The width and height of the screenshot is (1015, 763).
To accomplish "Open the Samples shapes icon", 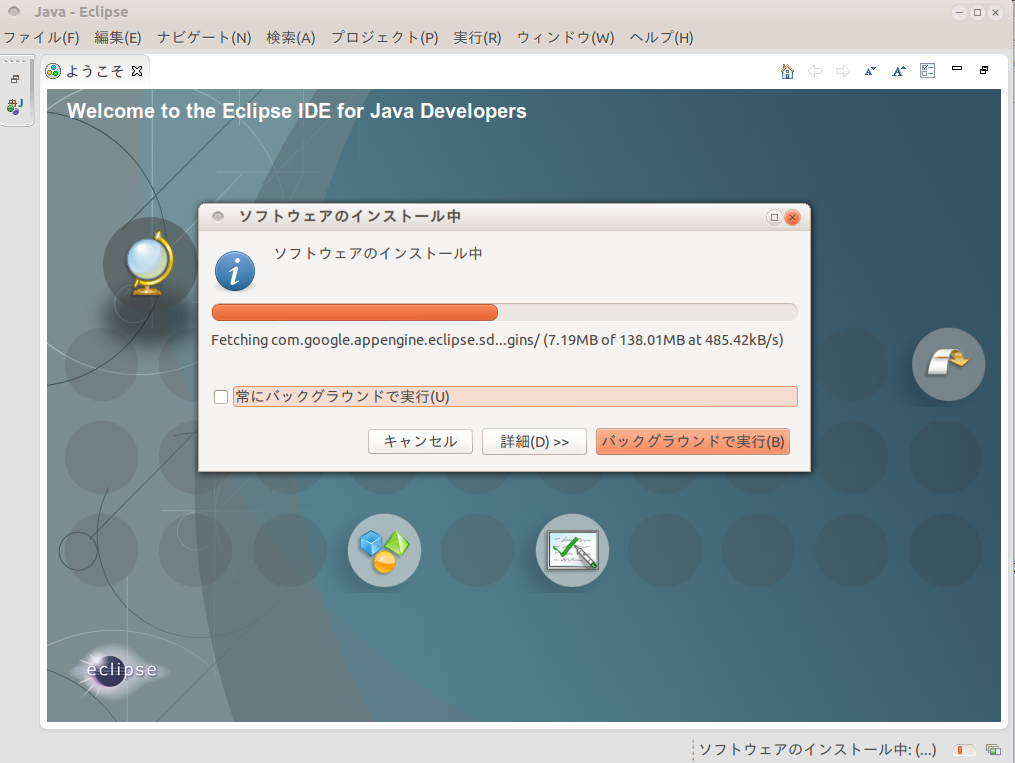I will point(385,550).
